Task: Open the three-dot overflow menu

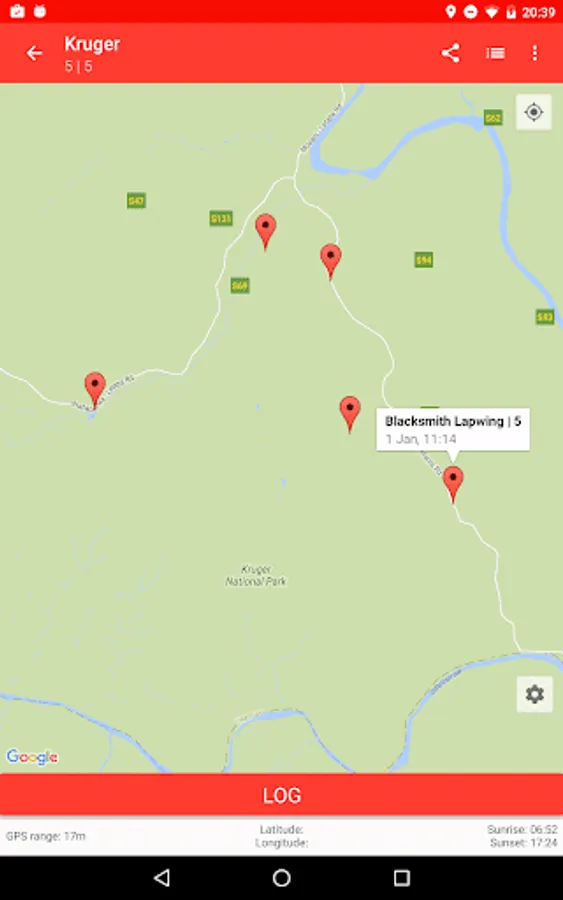Action: click(x=535, y=53)
